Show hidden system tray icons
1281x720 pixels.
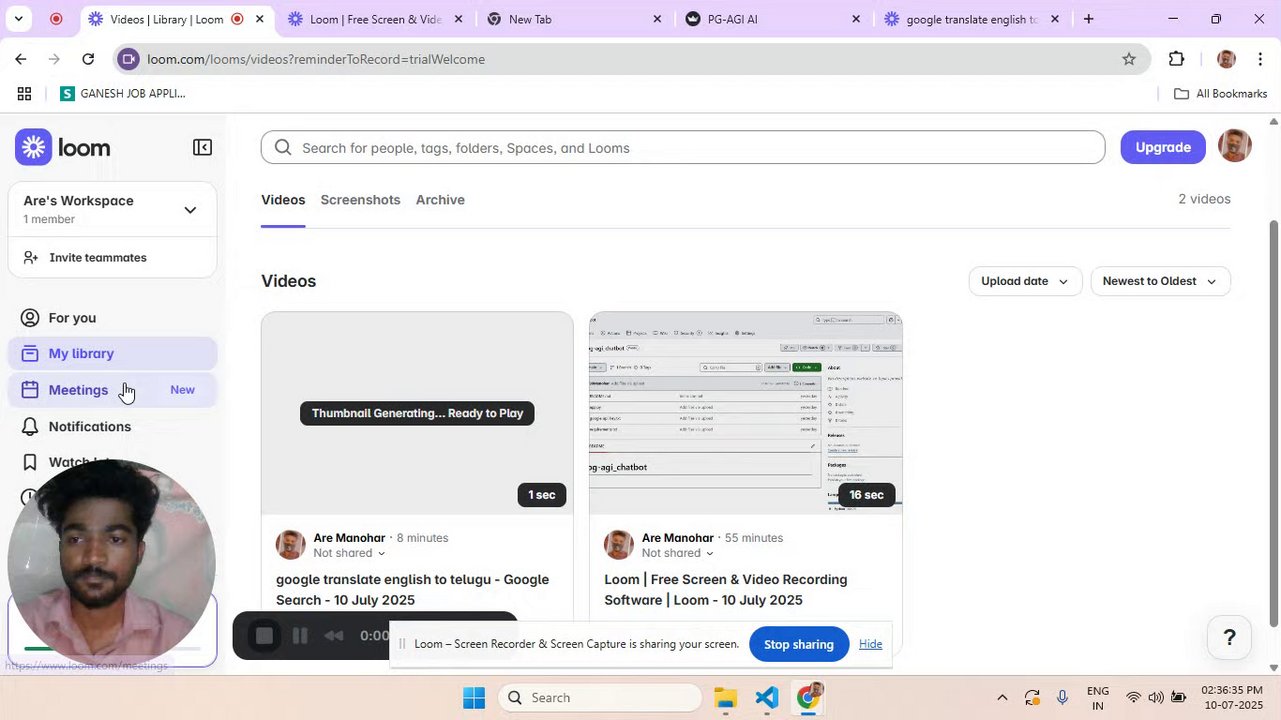tap(1002, 698)
